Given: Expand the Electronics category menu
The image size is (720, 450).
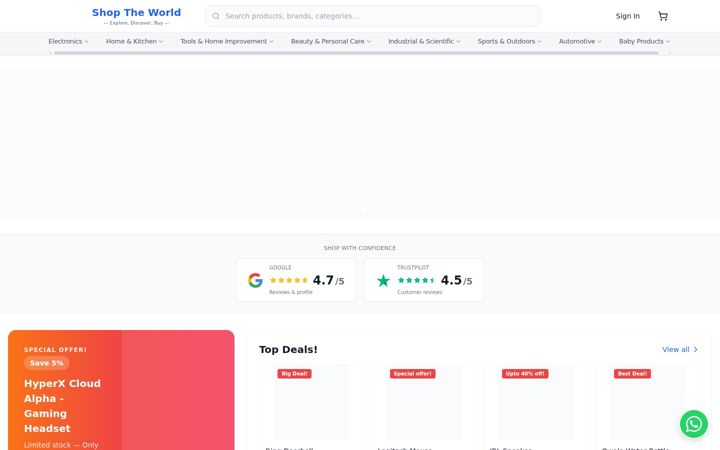Looking at the screenshot, I should 68,41.
